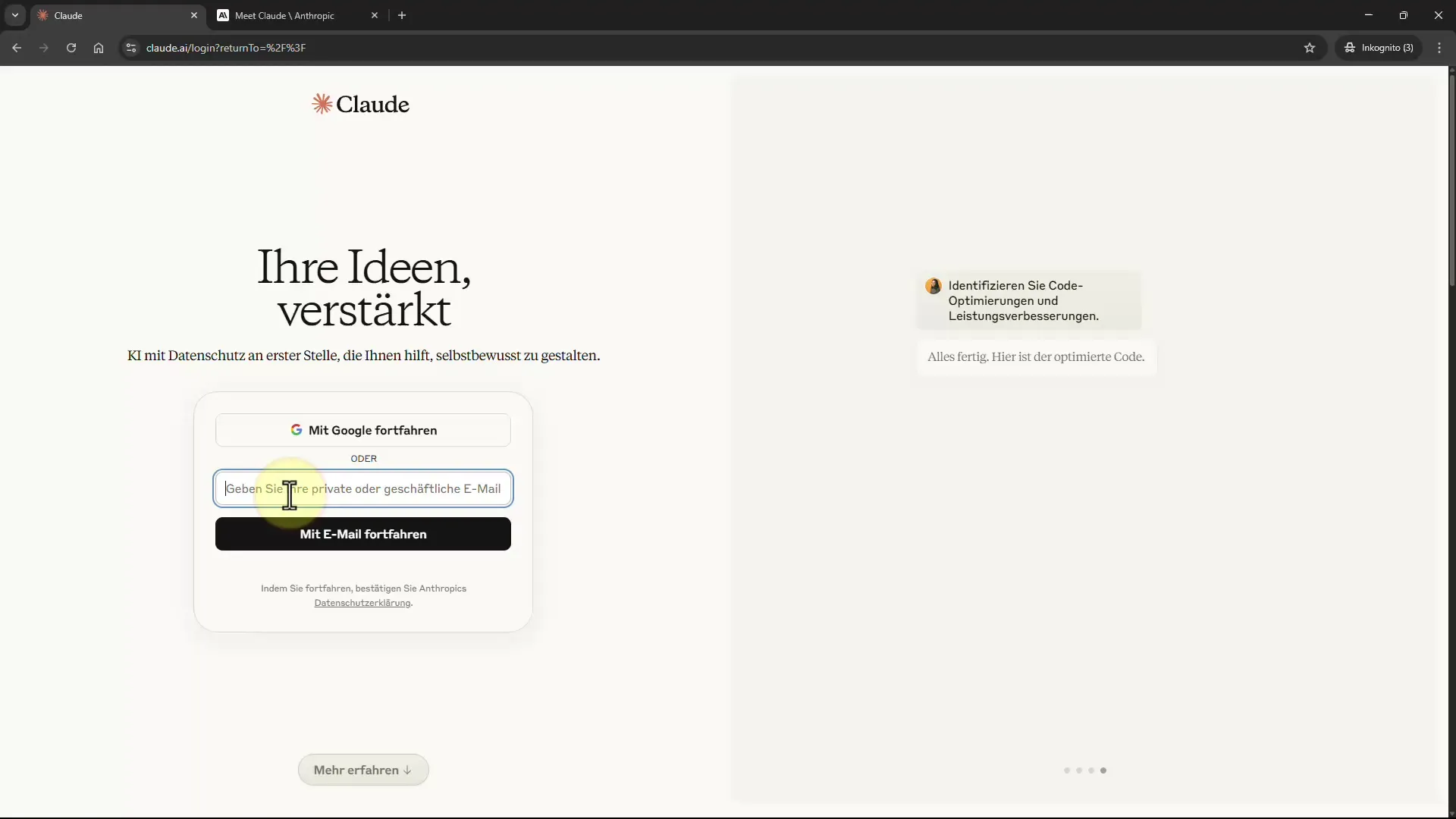This screenshot has height=819, width=1456.
Task: Focus the email address input field
Action: coord(363,488)
